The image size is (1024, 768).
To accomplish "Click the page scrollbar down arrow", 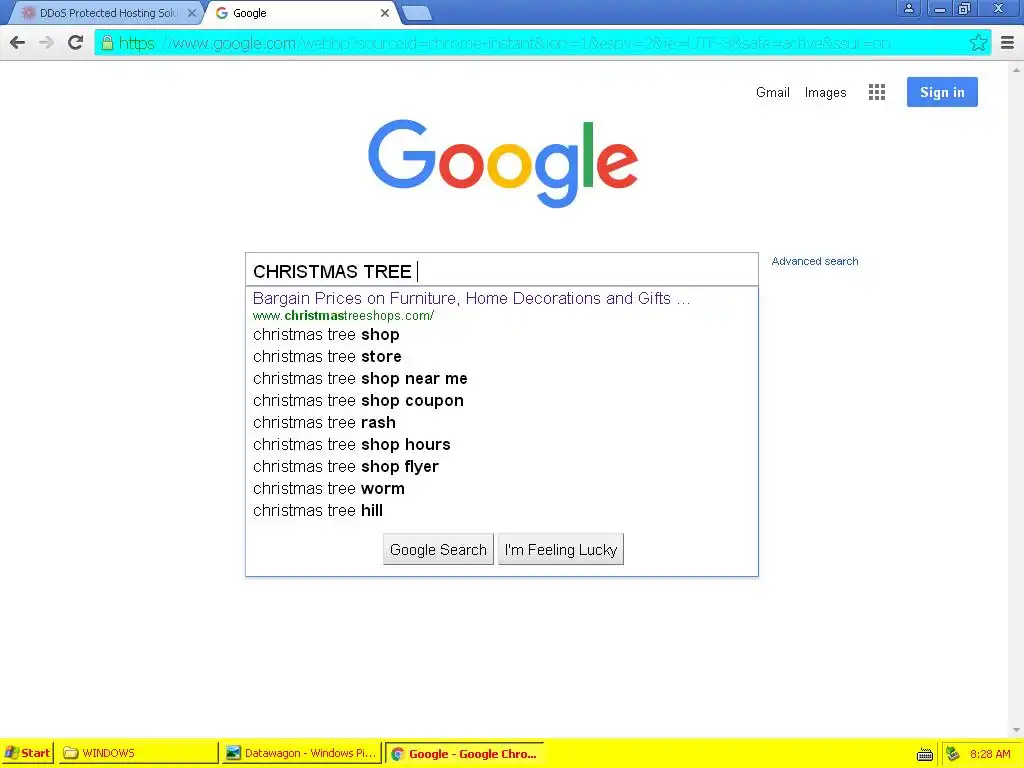I will click(1016, 730).
